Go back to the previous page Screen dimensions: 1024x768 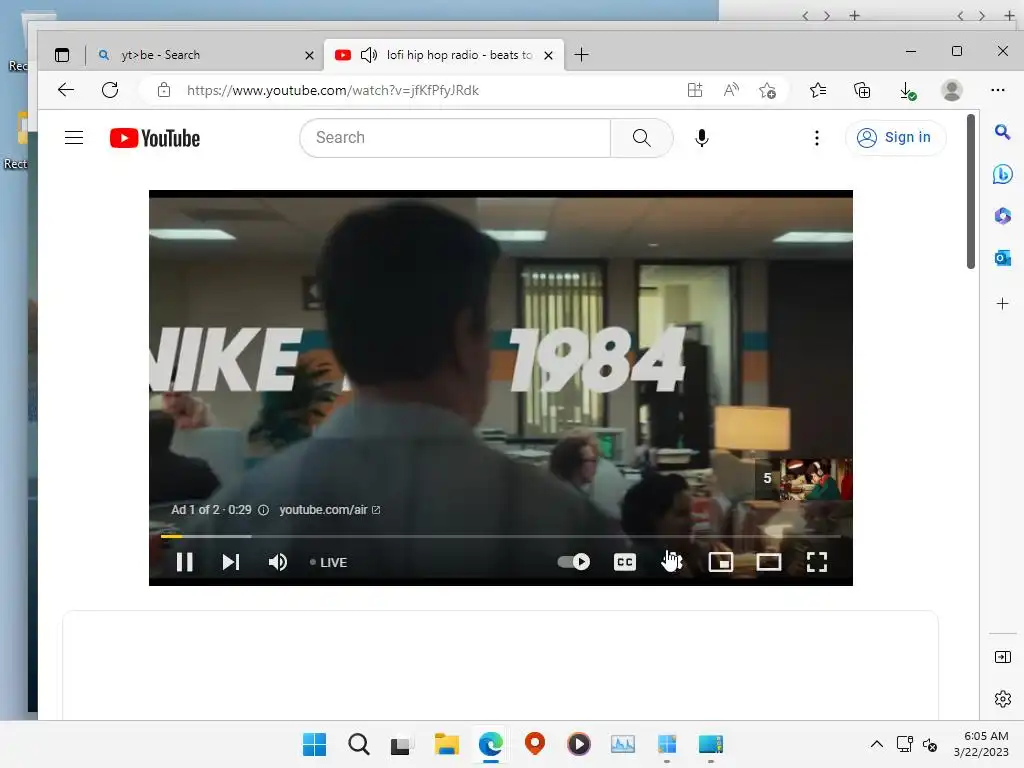tap(66, 90)
